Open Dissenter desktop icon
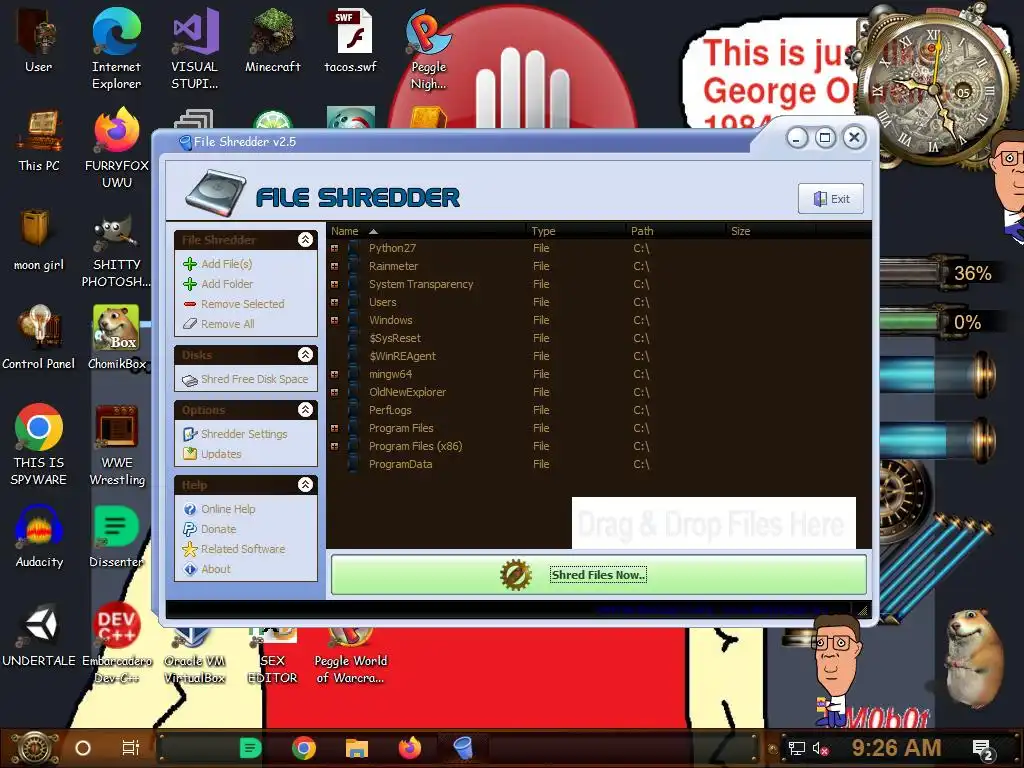This screenshot has height=768, width=1024. (x=116, y=536)
